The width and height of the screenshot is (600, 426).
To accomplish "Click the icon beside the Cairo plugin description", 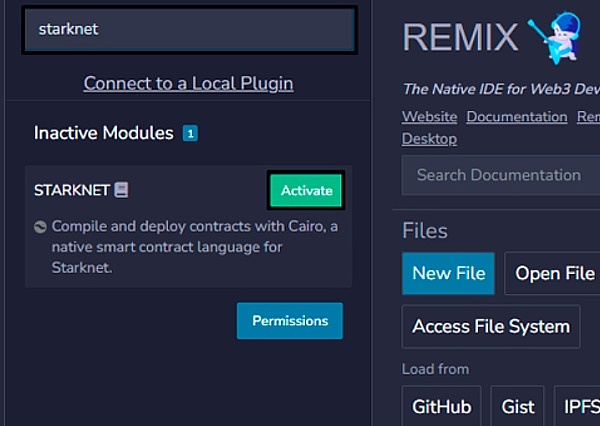I will 40,226.
